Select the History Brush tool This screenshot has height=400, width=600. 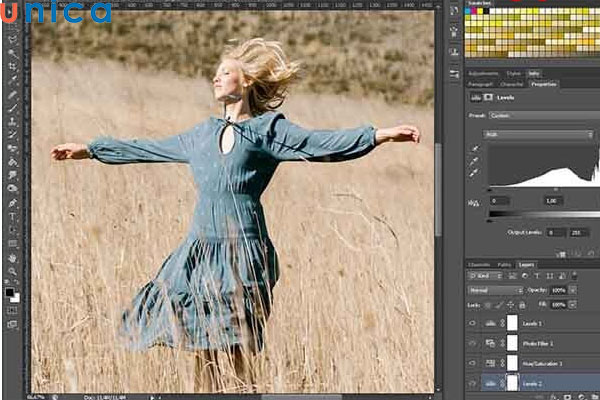[x=13, y=135]
